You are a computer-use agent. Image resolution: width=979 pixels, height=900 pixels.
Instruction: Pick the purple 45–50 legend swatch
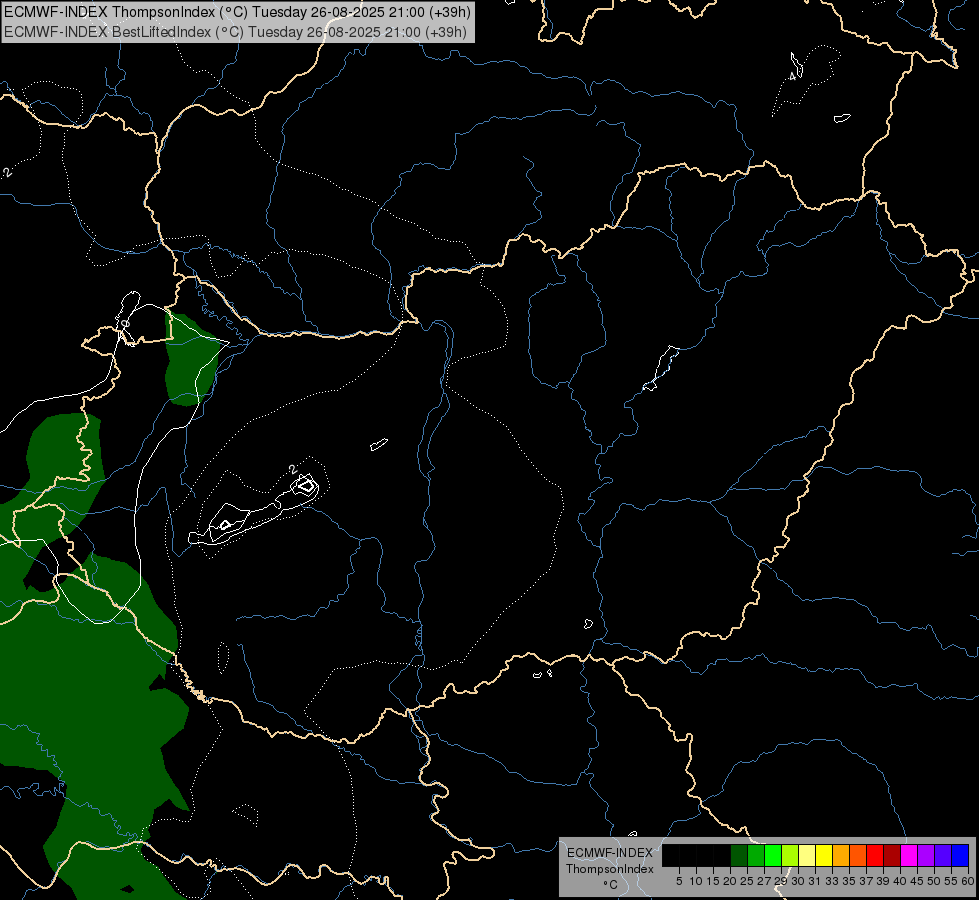click(x=926, y=855)
